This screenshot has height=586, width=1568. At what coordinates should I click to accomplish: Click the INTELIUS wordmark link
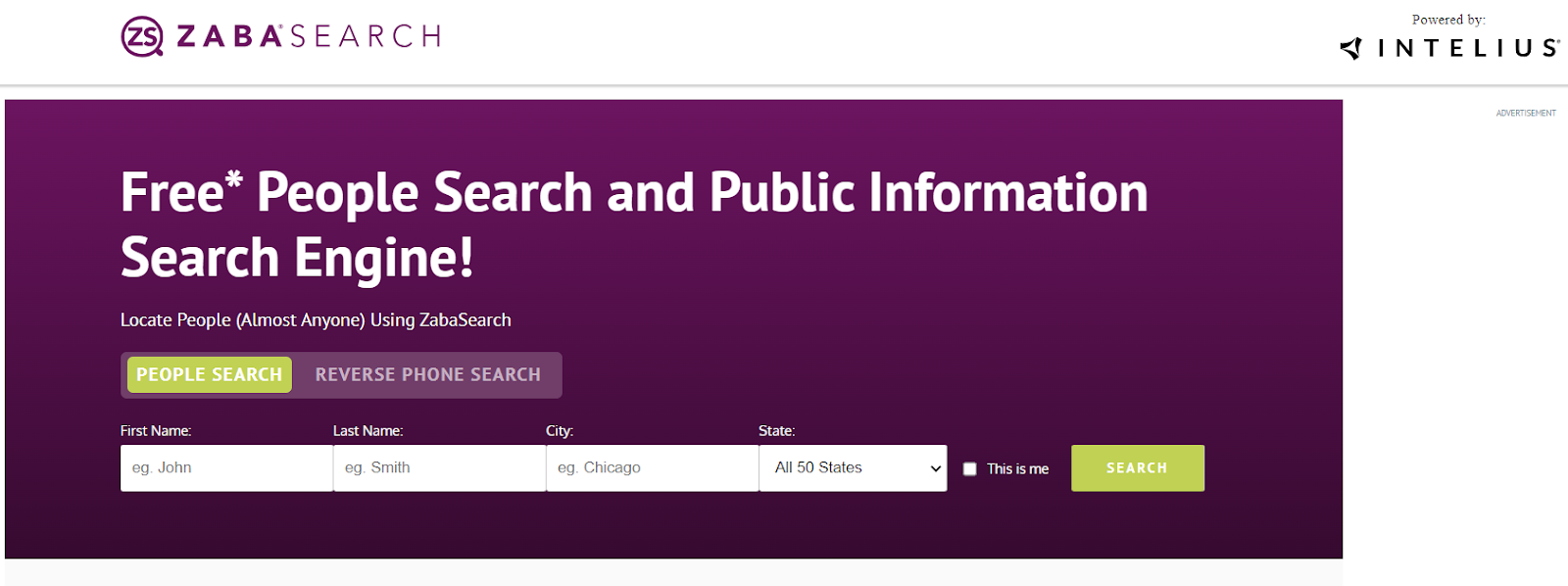[1468, 48]
